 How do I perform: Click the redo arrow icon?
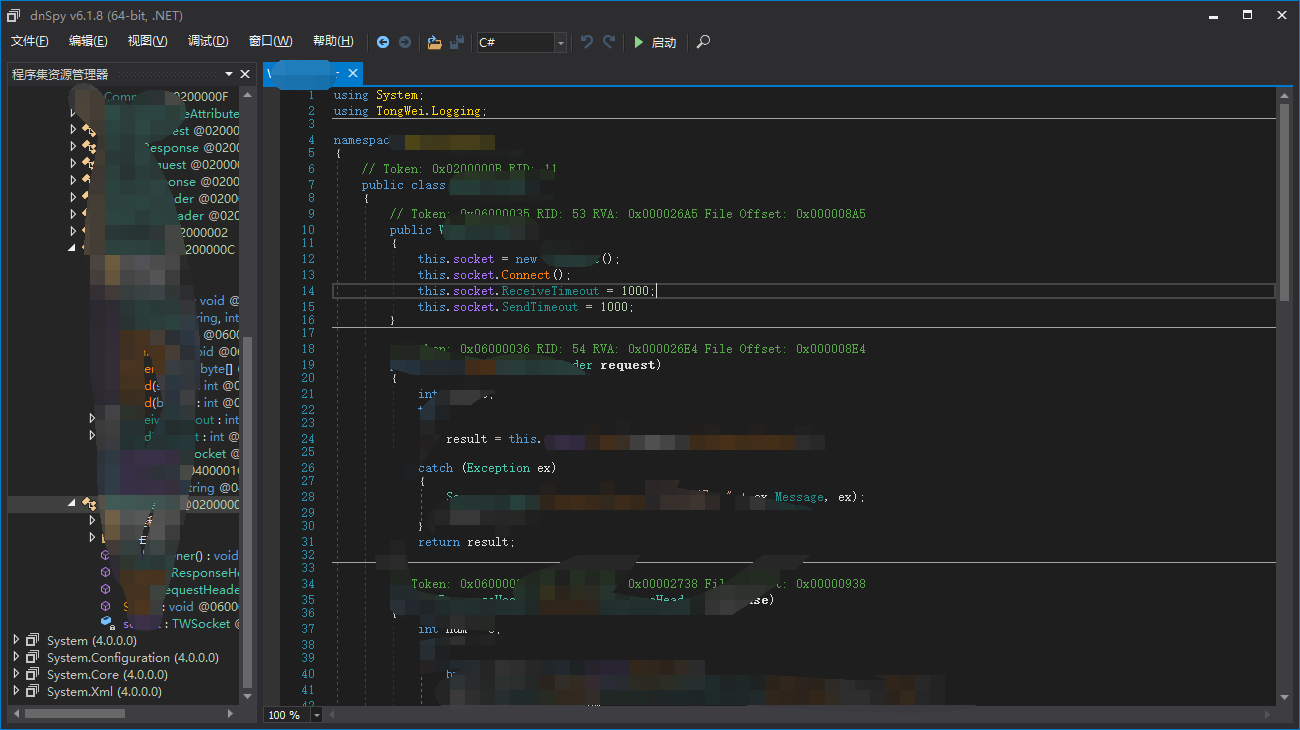click(x=609, y=42)
